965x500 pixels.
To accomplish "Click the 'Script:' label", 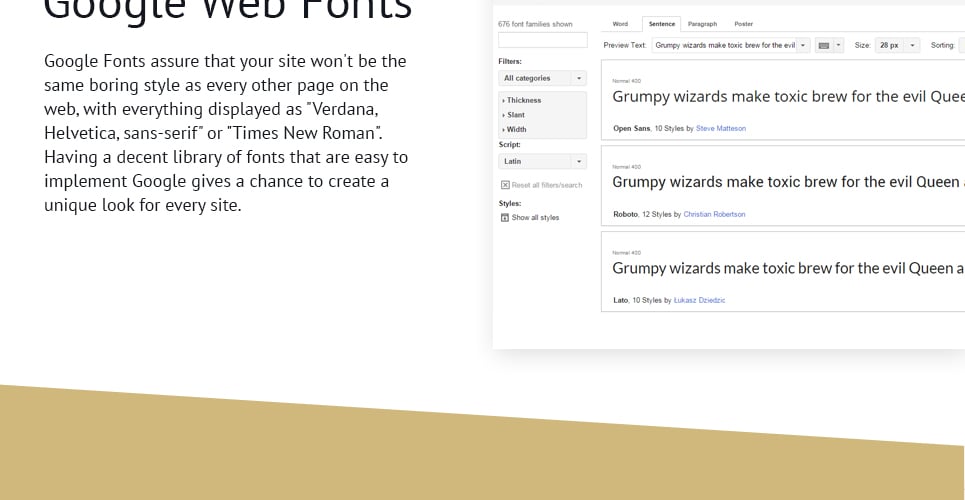I will (x=509, y=145).
